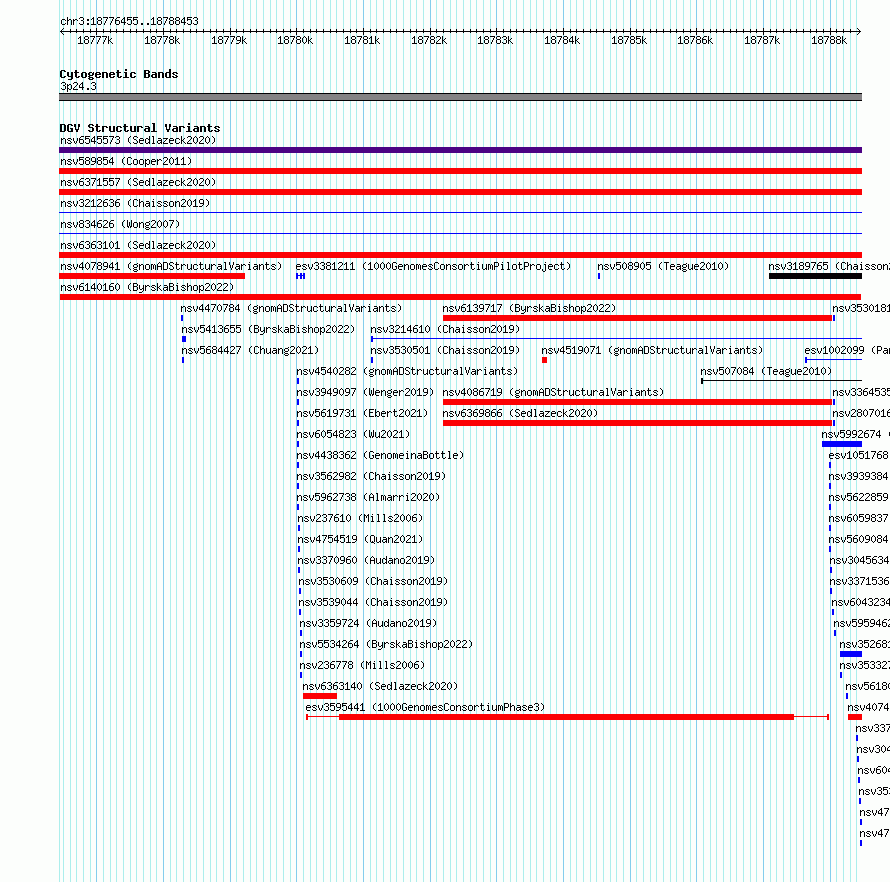This screenshot has height=882, width=890.
Task: Click the black nsv3189765 variant bar
Action: click(816, 276)
